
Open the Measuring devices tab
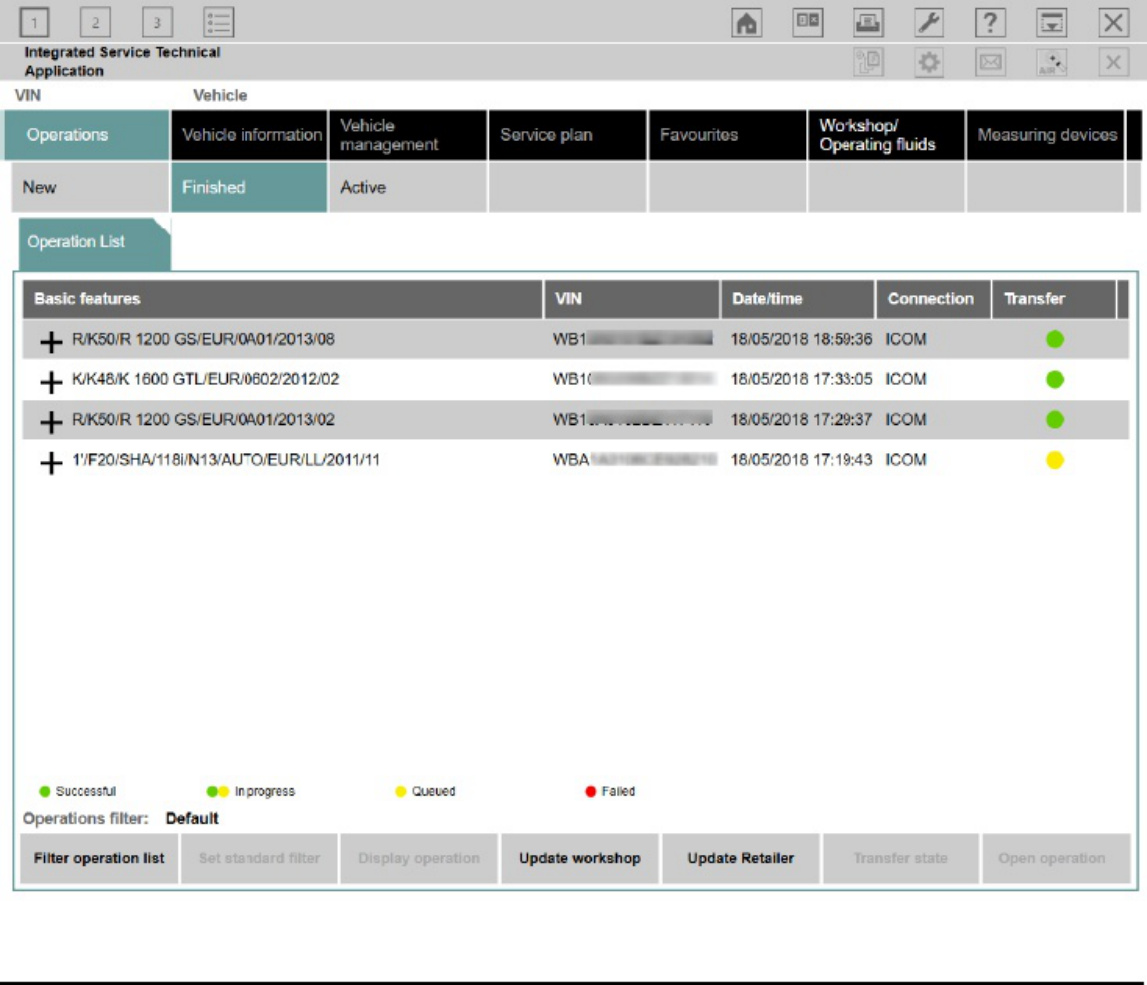[1045, 135]
